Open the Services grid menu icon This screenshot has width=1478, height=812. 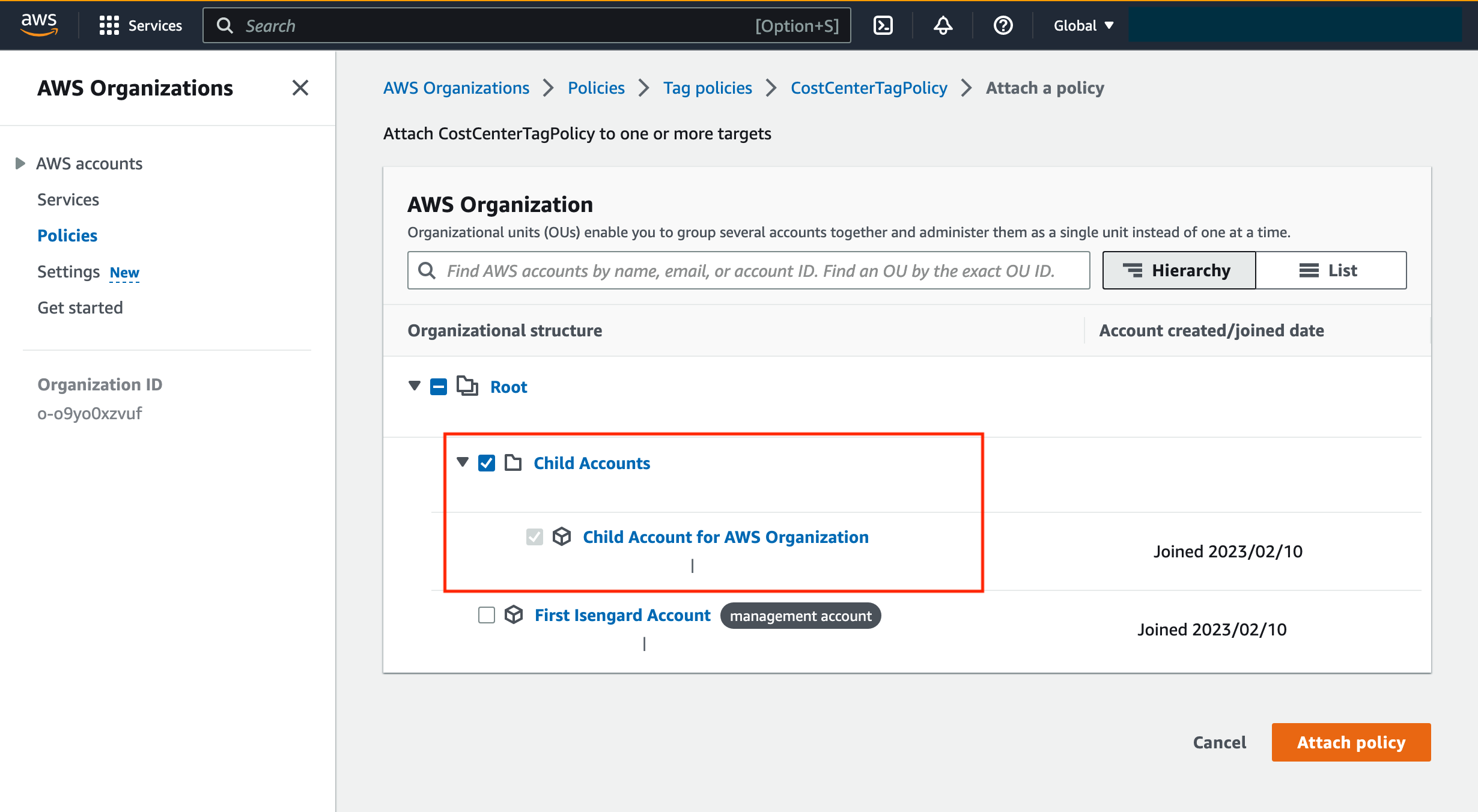[x=109, y=25]
